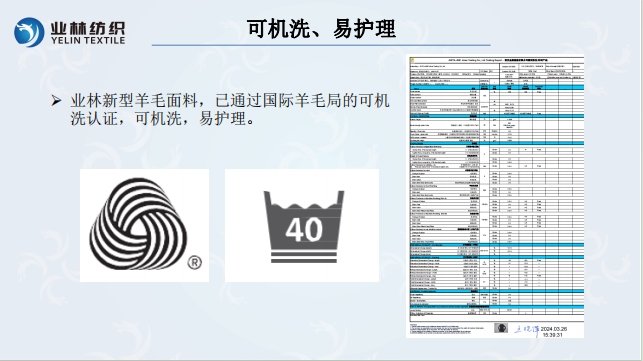
Task: Click the dark seal stamp on the report
Action: [501, 328]
